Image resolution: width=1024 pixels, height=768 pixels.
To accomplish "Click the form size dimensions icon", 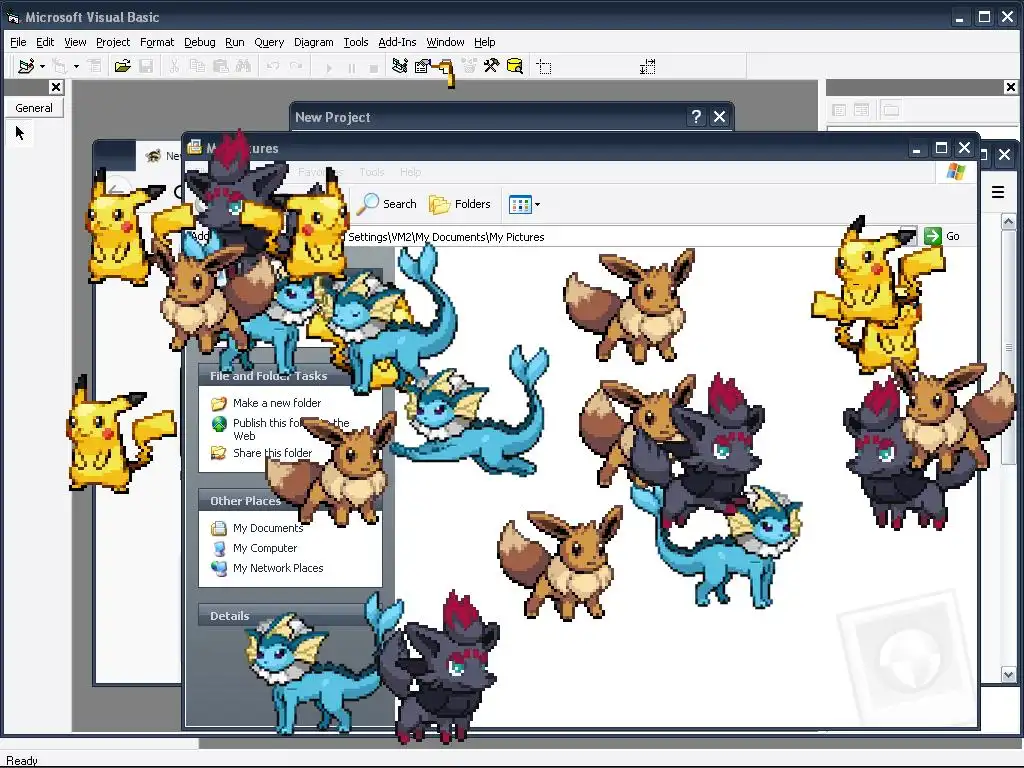I will [647, 67].
